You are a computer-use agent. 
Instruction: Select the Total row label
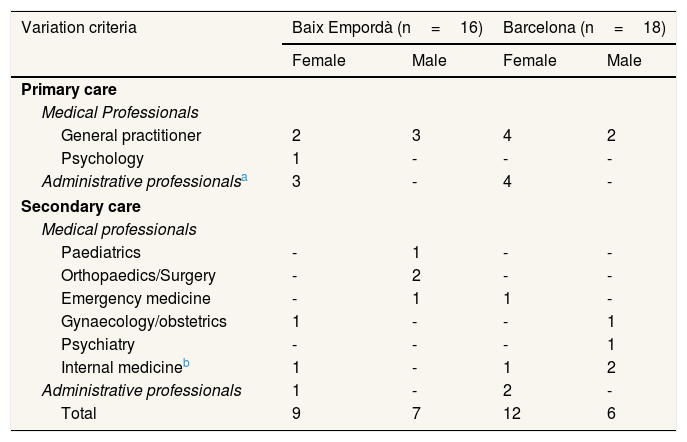(79, 412)
